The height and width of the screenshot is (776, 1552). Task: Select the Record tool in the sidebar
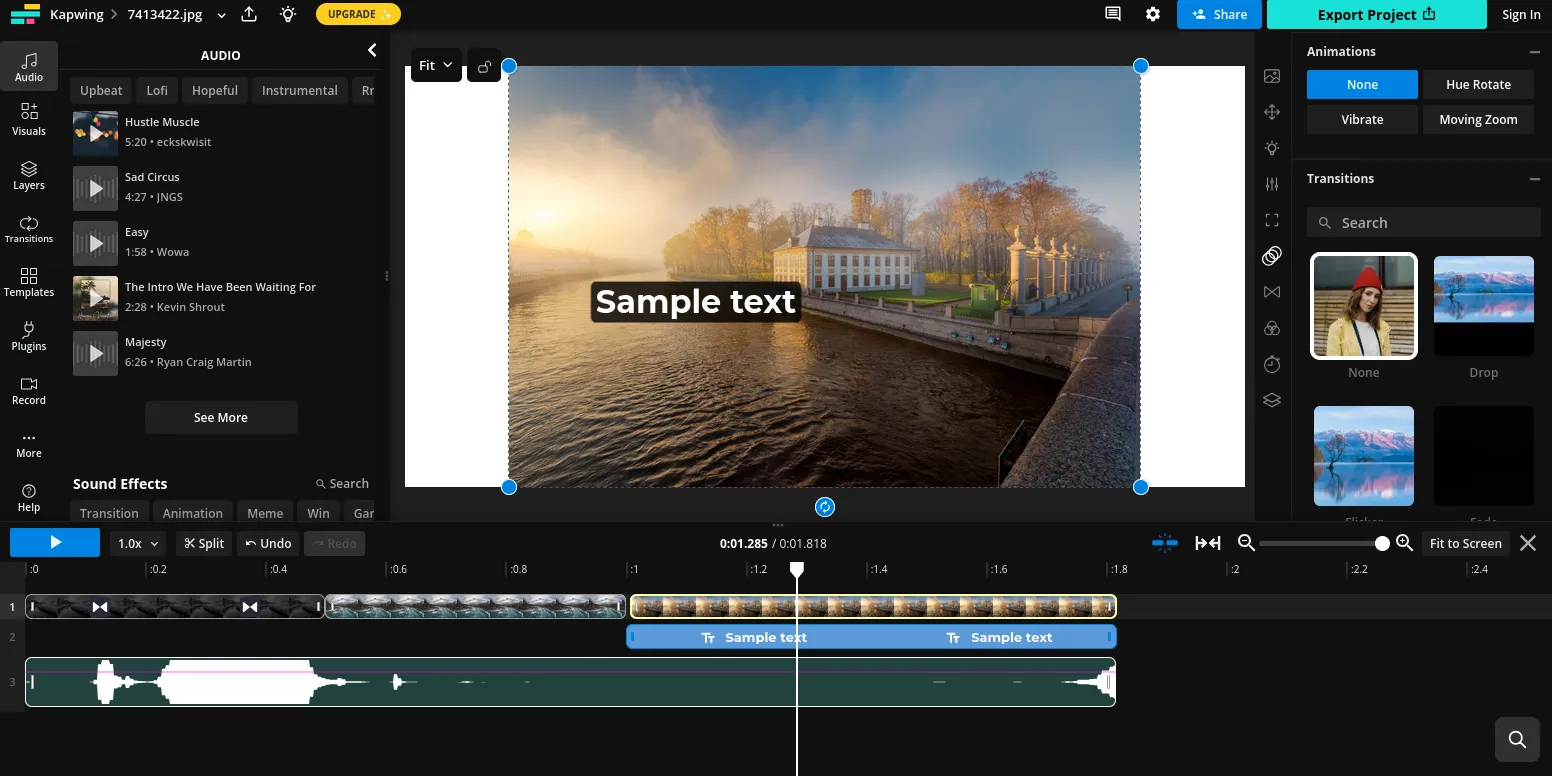(28, 391)
